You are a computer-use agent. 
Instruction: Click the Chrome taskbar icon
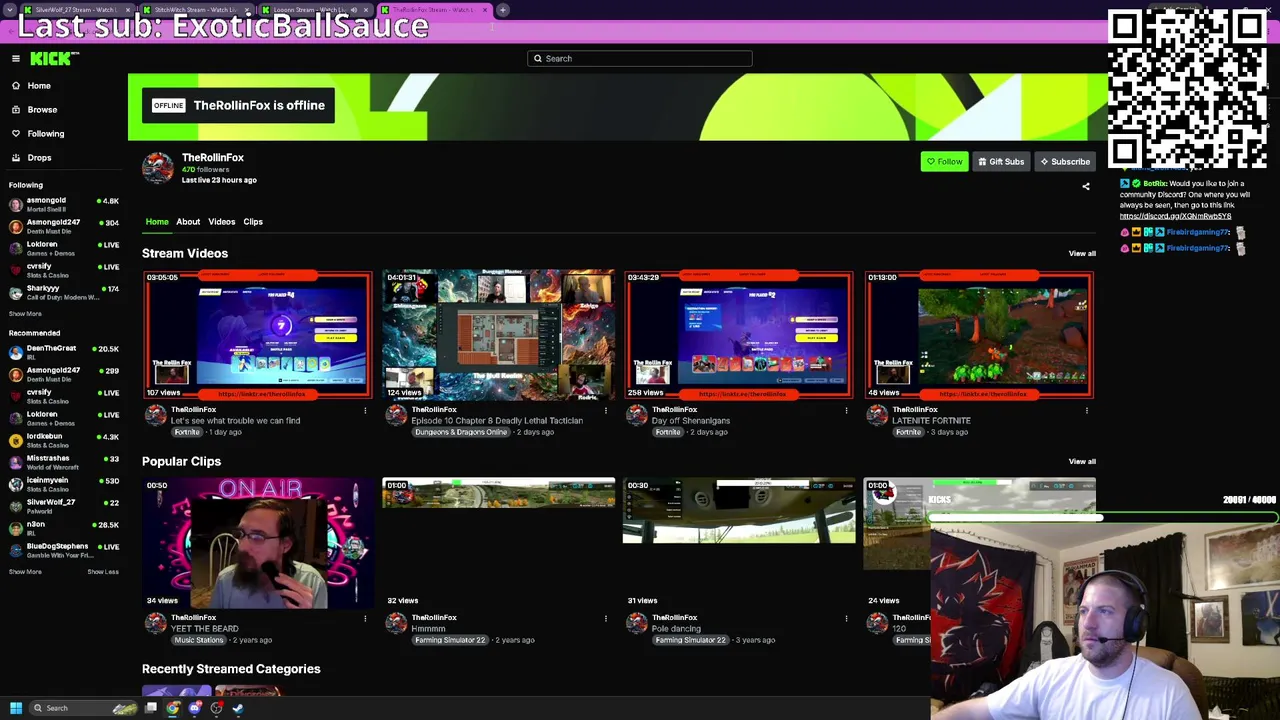point(173,708)
